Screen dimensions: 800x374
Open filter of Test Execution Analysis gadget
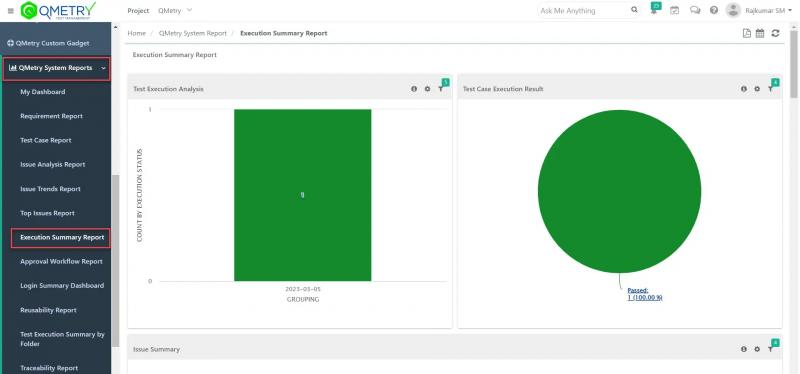click(x=441, y=88)
